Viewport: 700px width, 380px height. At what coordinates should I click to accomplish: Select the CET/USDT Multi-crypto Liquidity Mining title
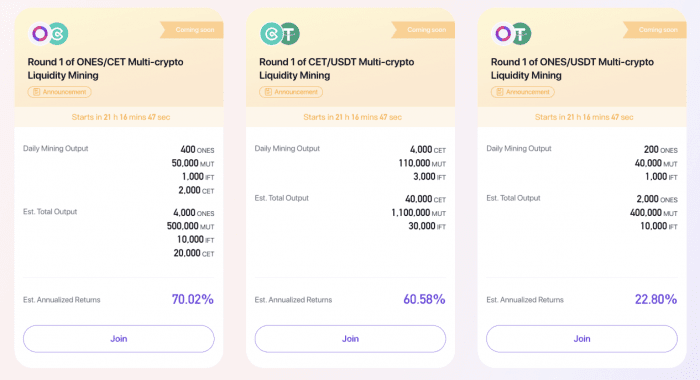tap(337, 68)
